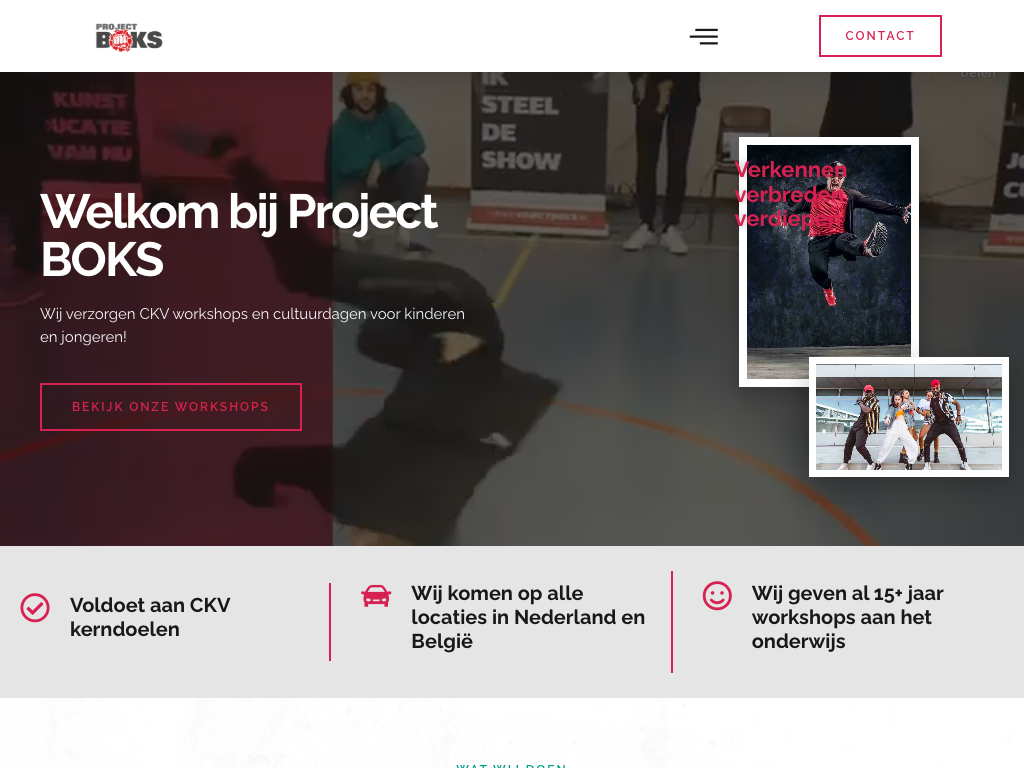
Task: Open the jumping dancer image
Action: [829, 261]
